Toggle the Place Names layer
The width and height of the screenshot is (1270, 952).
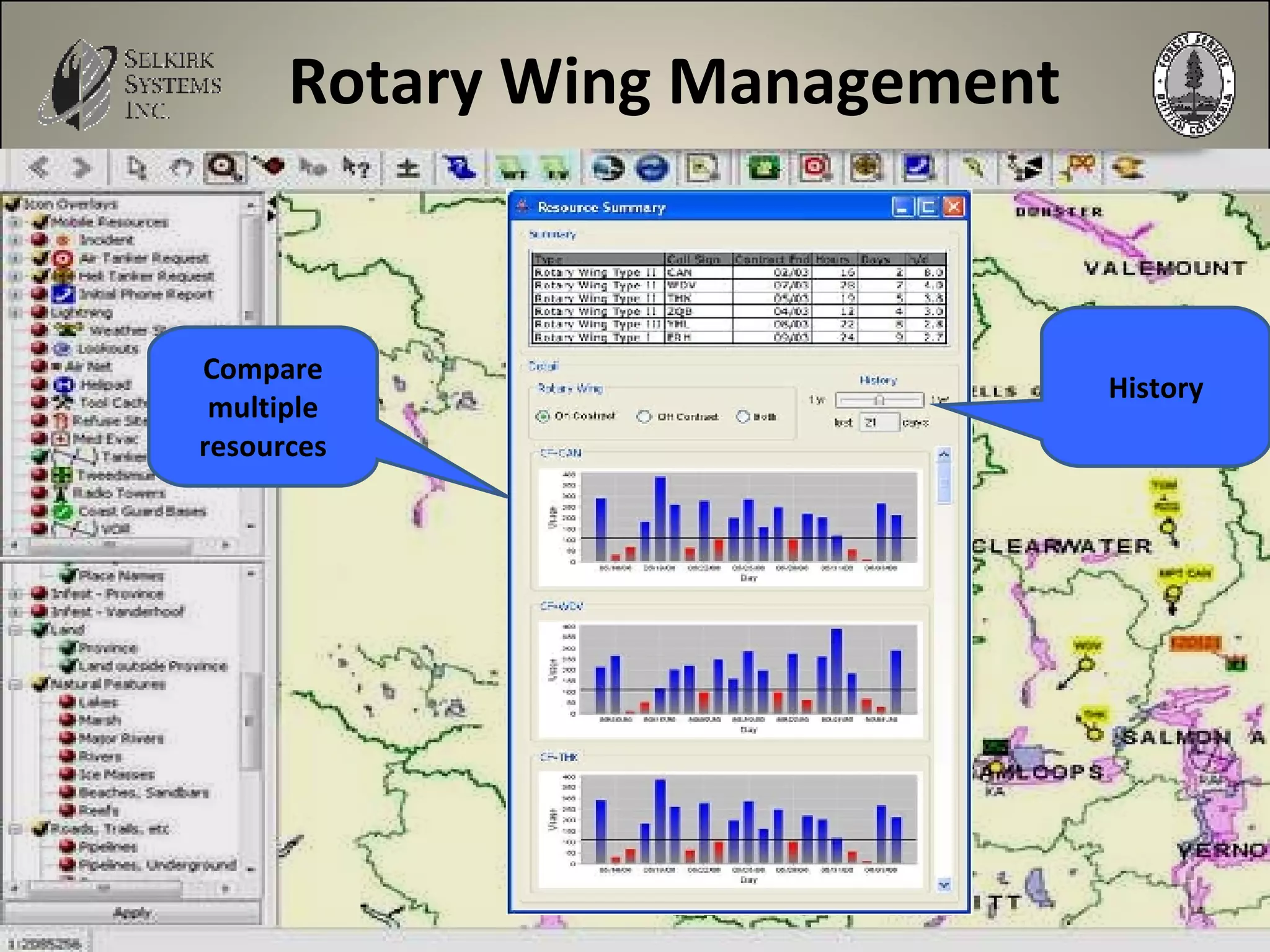pos(67,576)
